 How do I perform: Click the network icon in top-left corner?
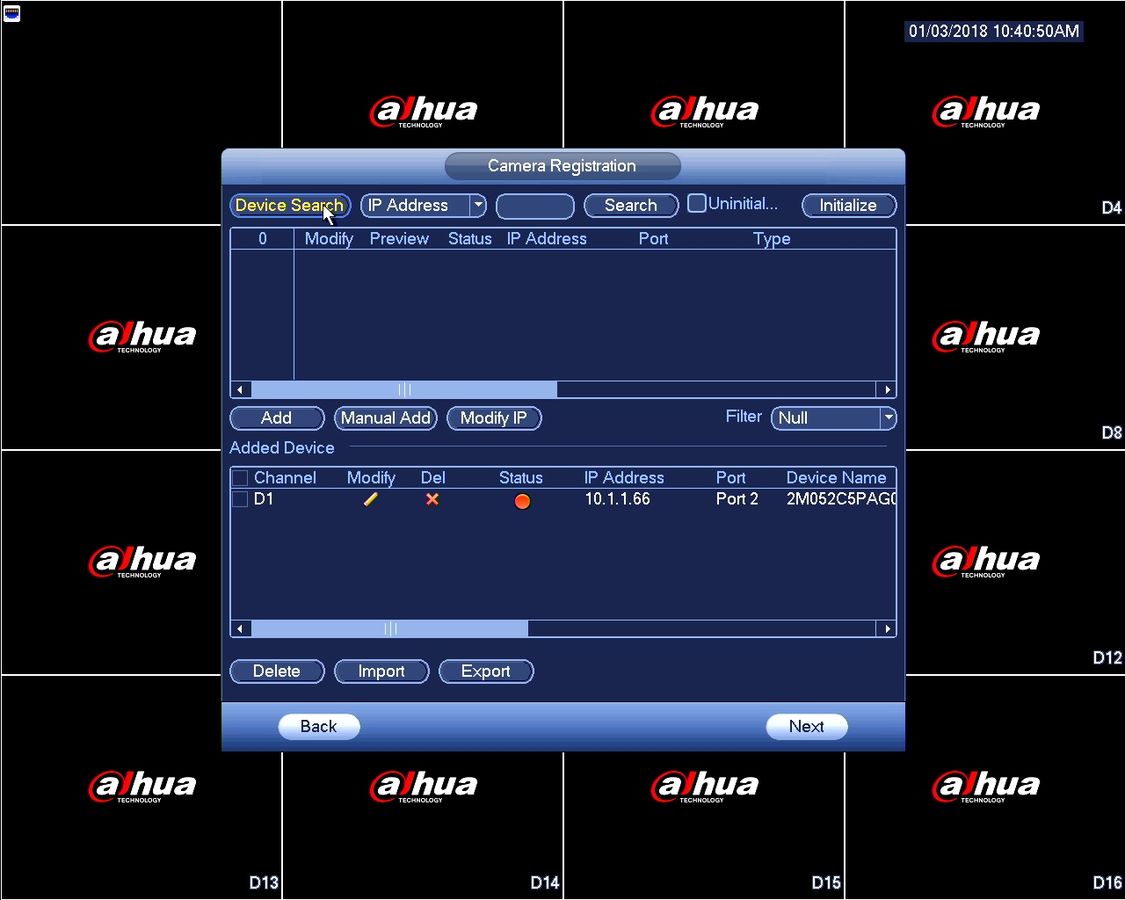11,12
